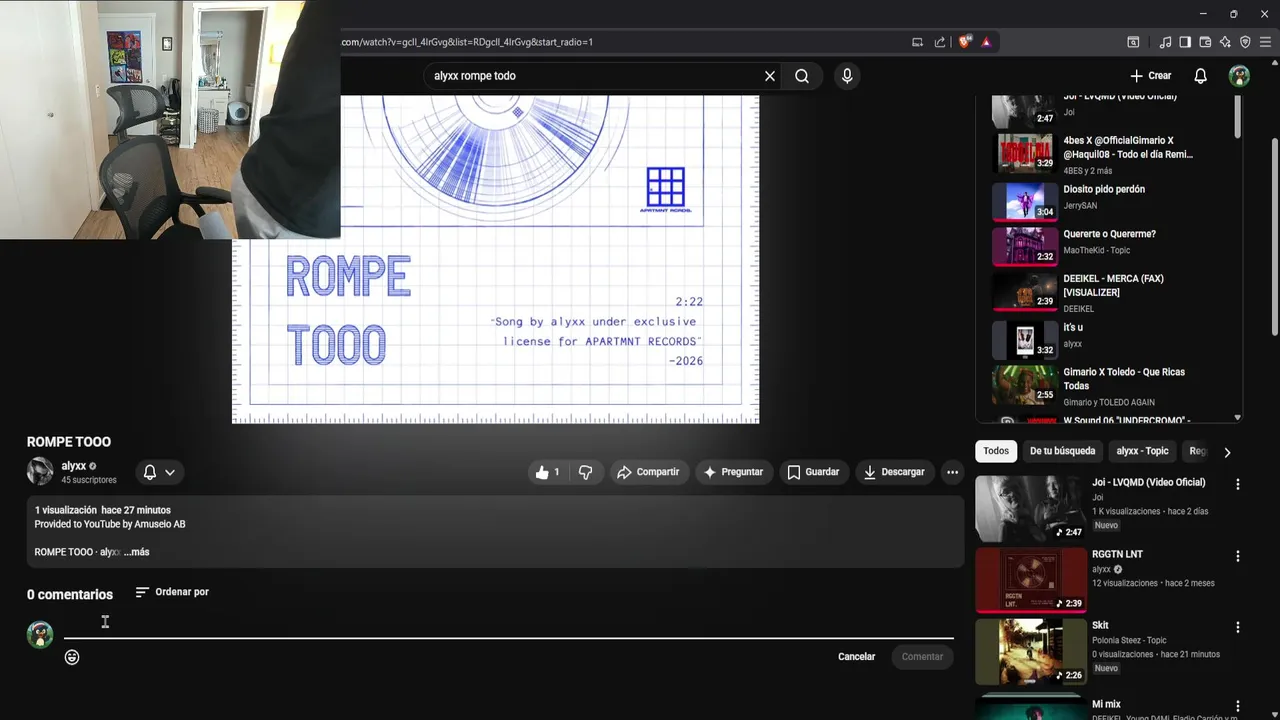Viewport: 1280px width, 720px height.
Task: Toggle the browser sidebar panel icon
Action: click(1185, 42)
